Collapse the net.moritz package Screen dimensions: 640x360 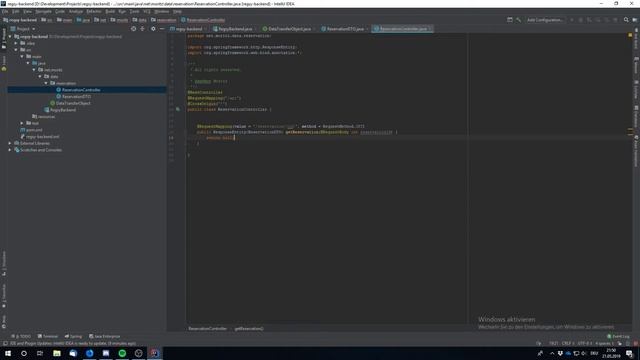pyautogui.click(x=34, y=70)
